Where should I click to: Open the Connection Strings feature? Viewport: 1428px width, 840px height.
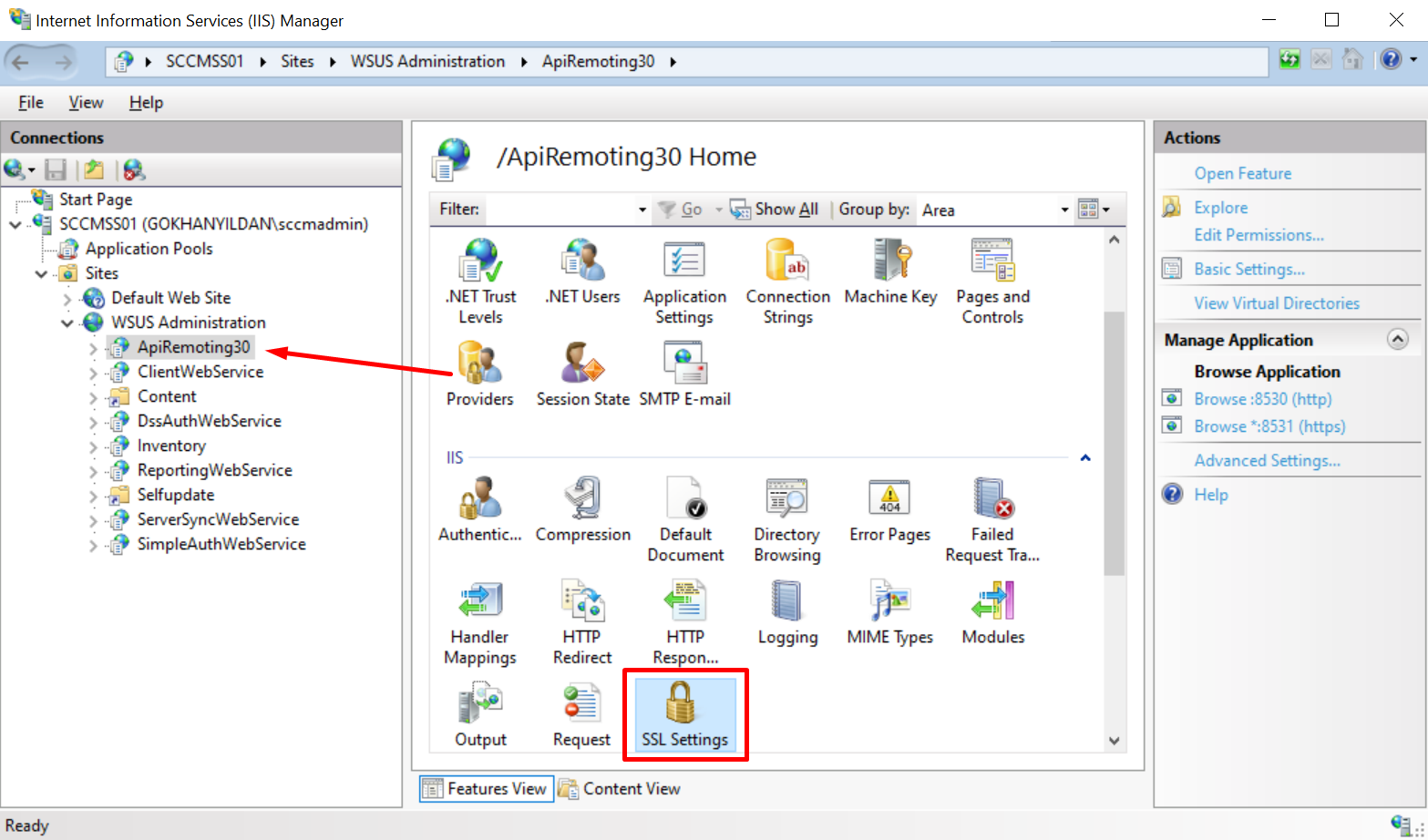[787, 281]
